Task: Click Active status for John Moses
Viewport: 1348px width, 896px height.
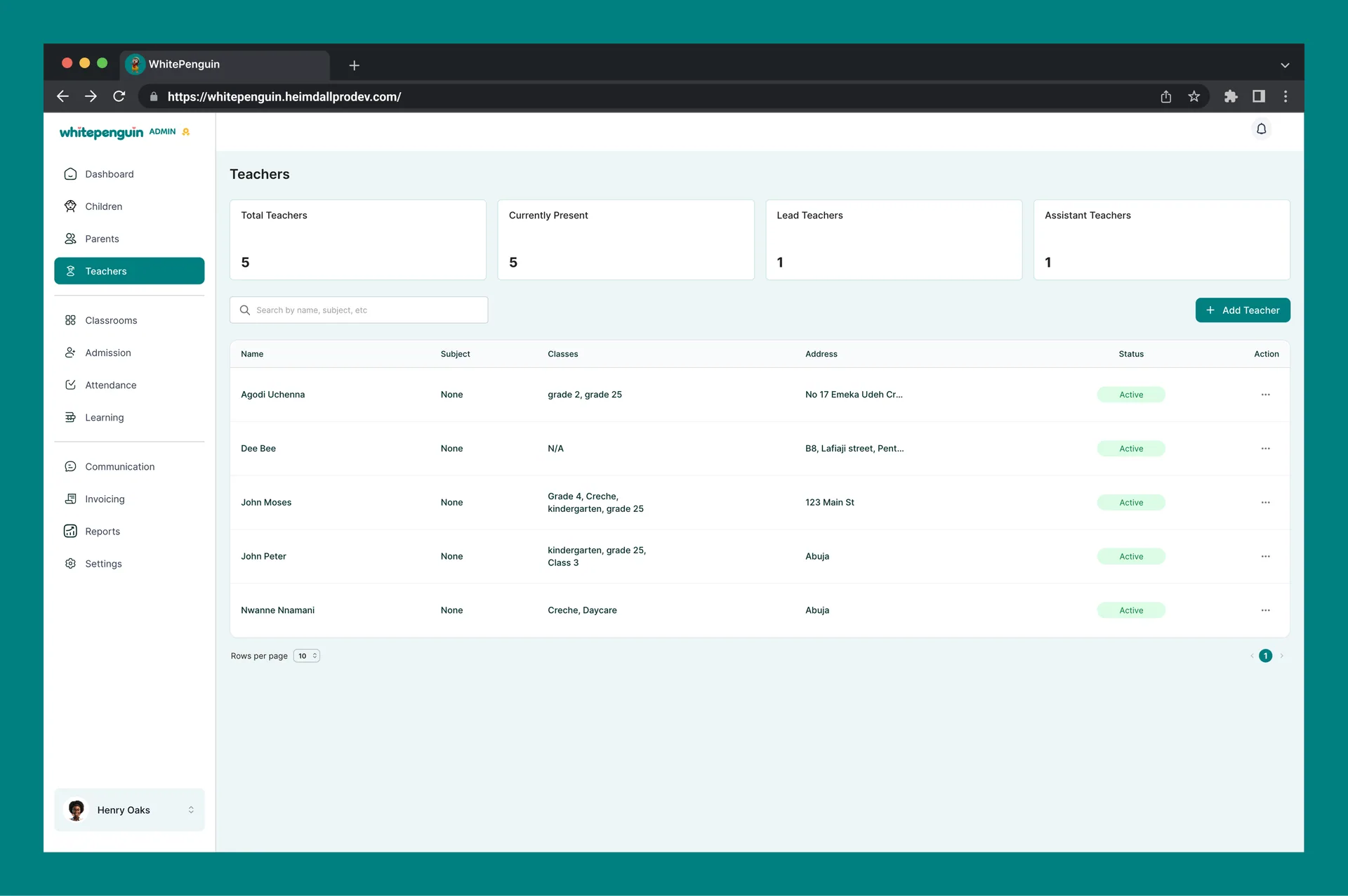Action: 1131,503
